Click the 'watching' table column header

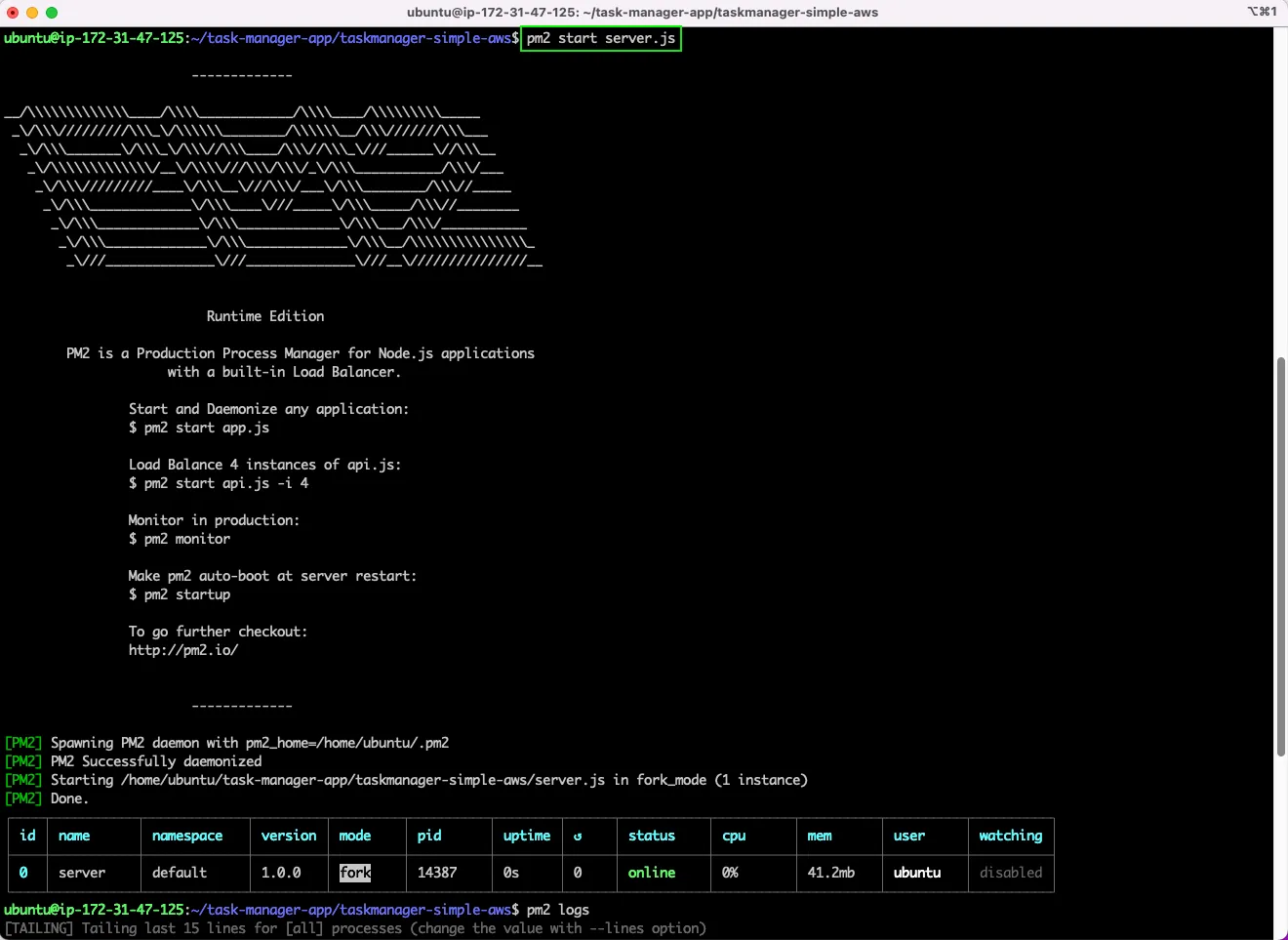coord(1011,836)
